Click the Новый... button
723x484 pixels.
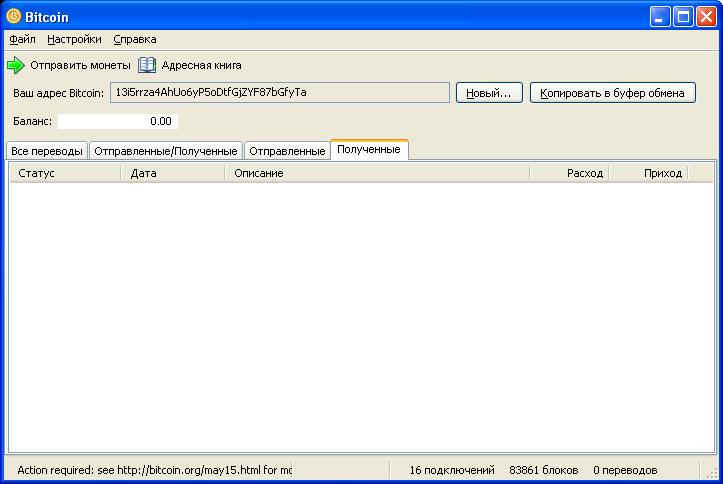tap(489, 93)
